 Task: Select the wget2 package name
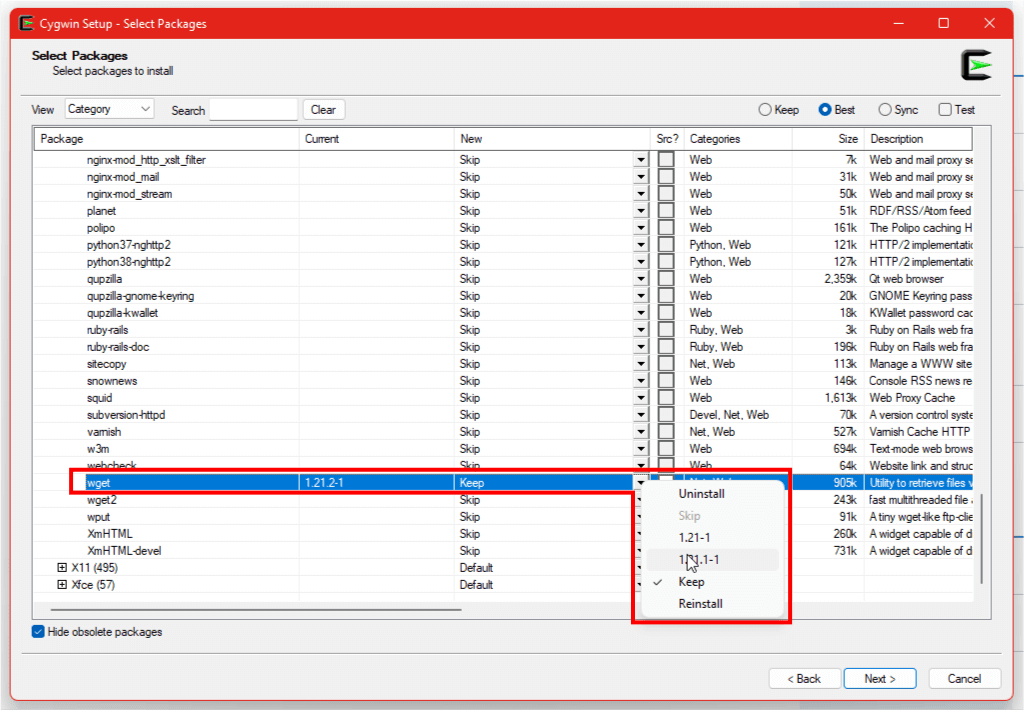[102, 500]
